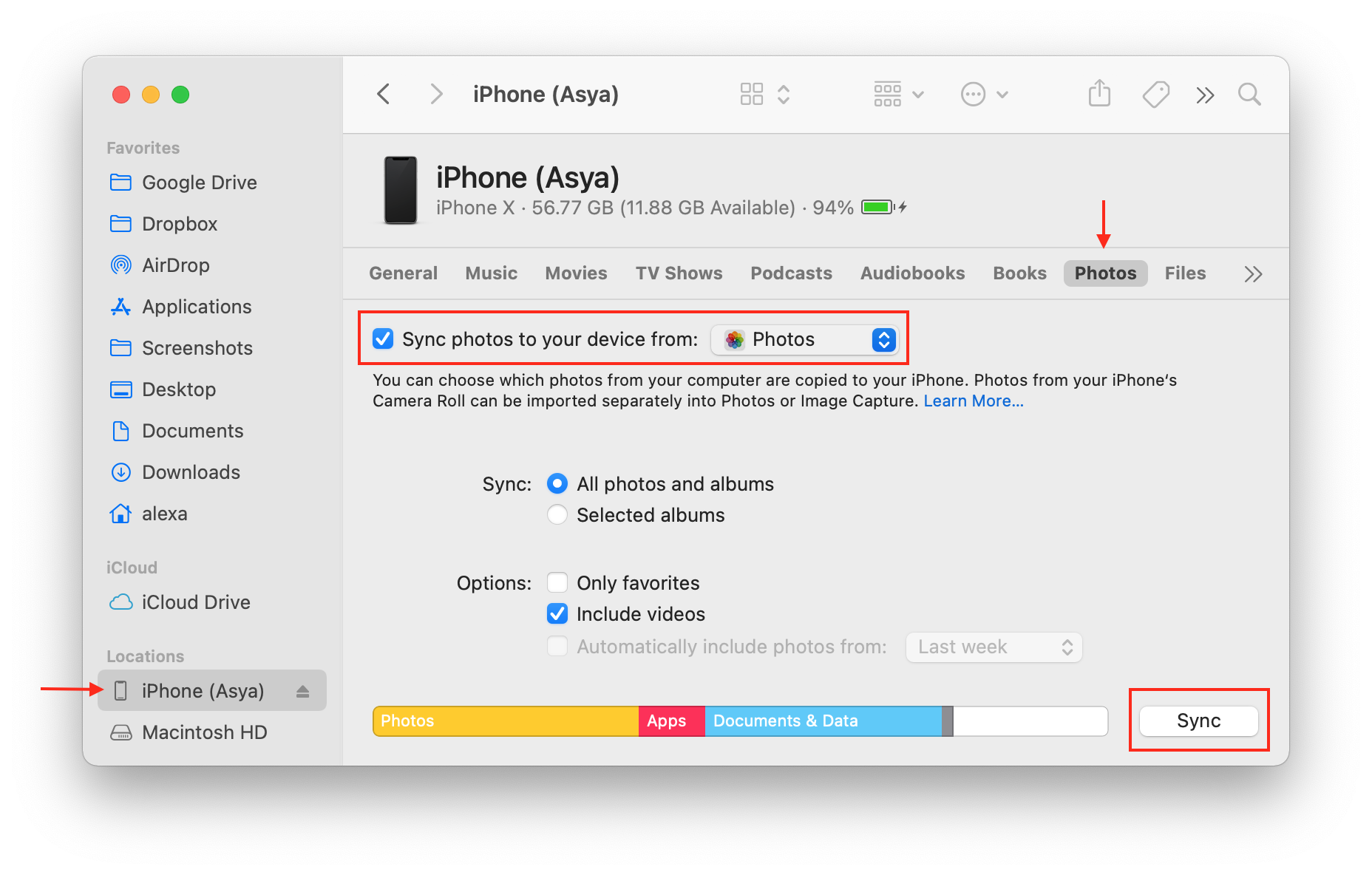Select the Photos tab
Image resolution: width=1372 pixels, height=875 pixels.
(x=1106, y=273)
